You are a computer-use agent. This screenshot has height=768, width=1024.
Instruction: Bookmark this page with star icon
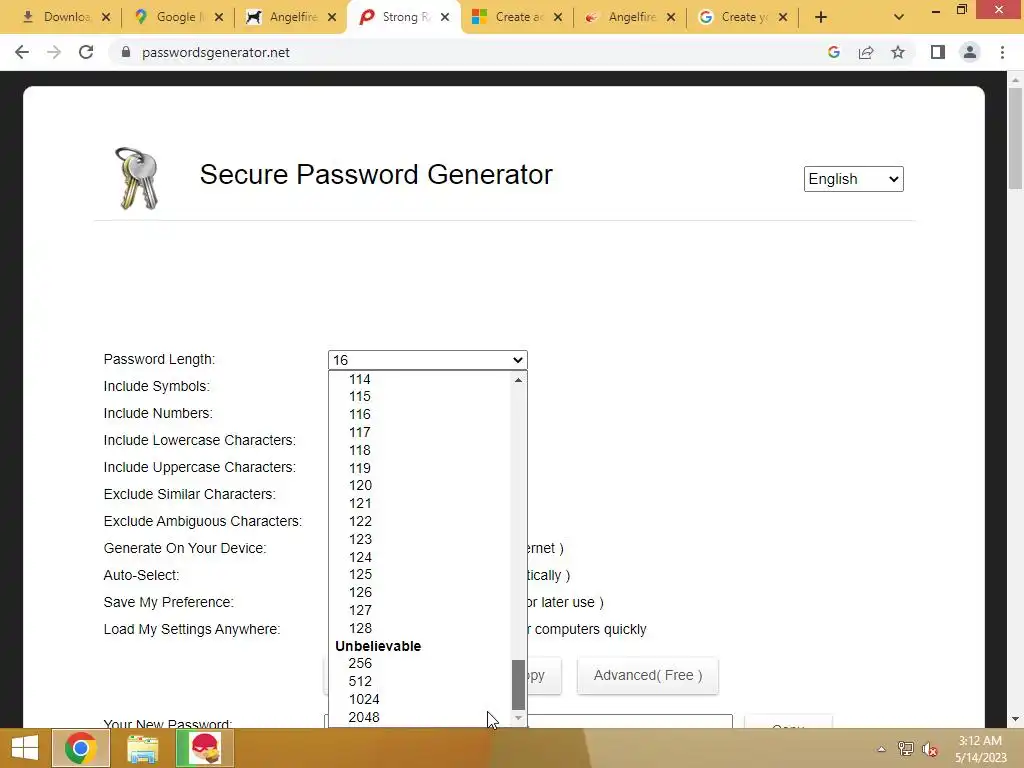coord(898,52)
